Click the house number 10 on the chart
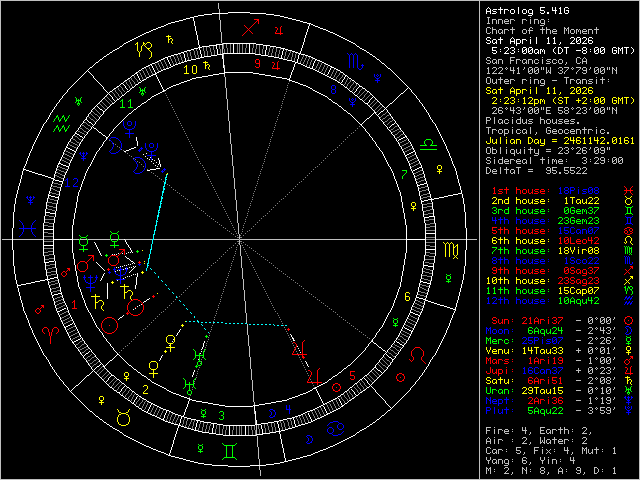 click(x=189, y=70)
